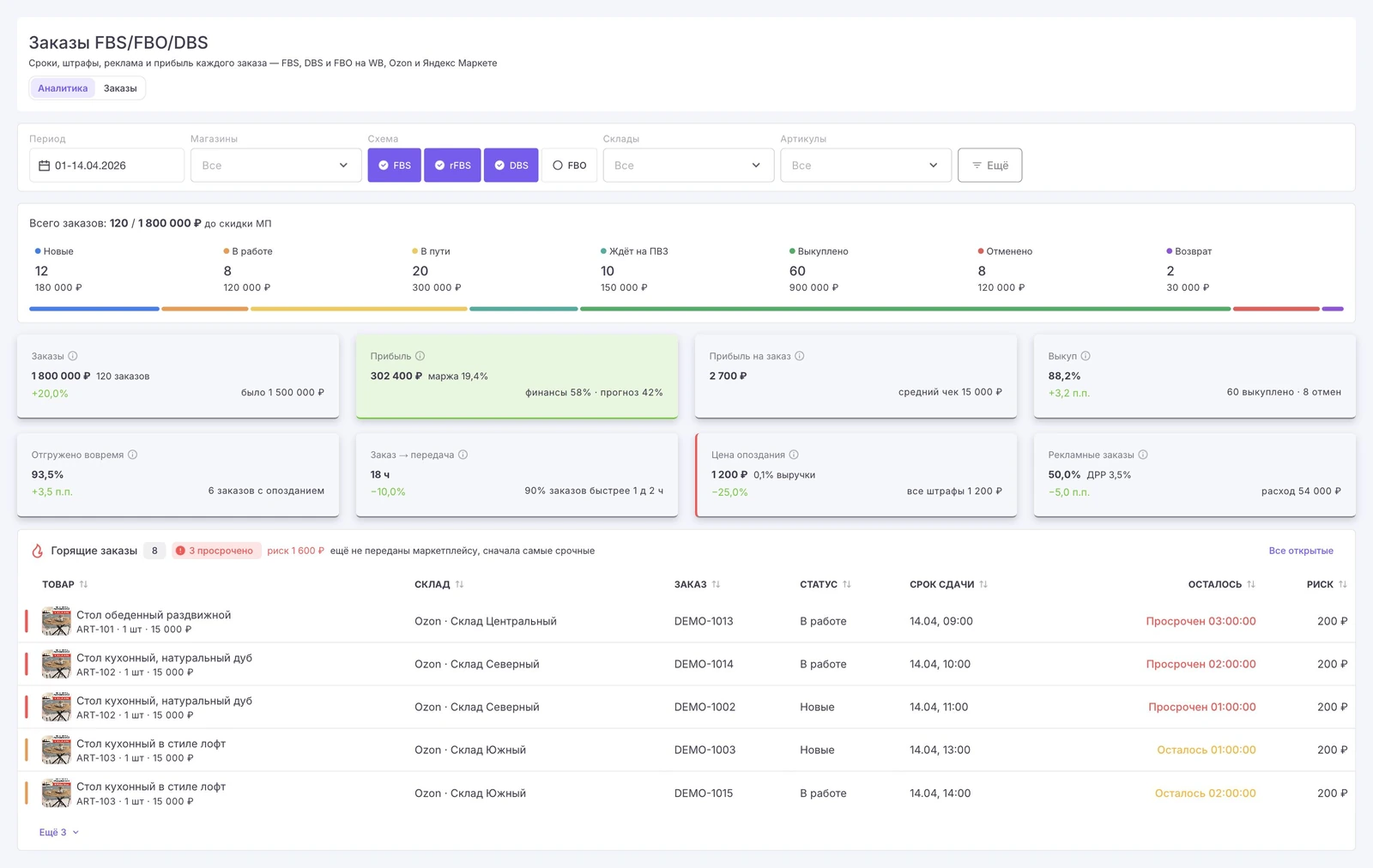Toggle the DBS scheme filter
Screen dimensions: 1373x868
tap(511, 166)
